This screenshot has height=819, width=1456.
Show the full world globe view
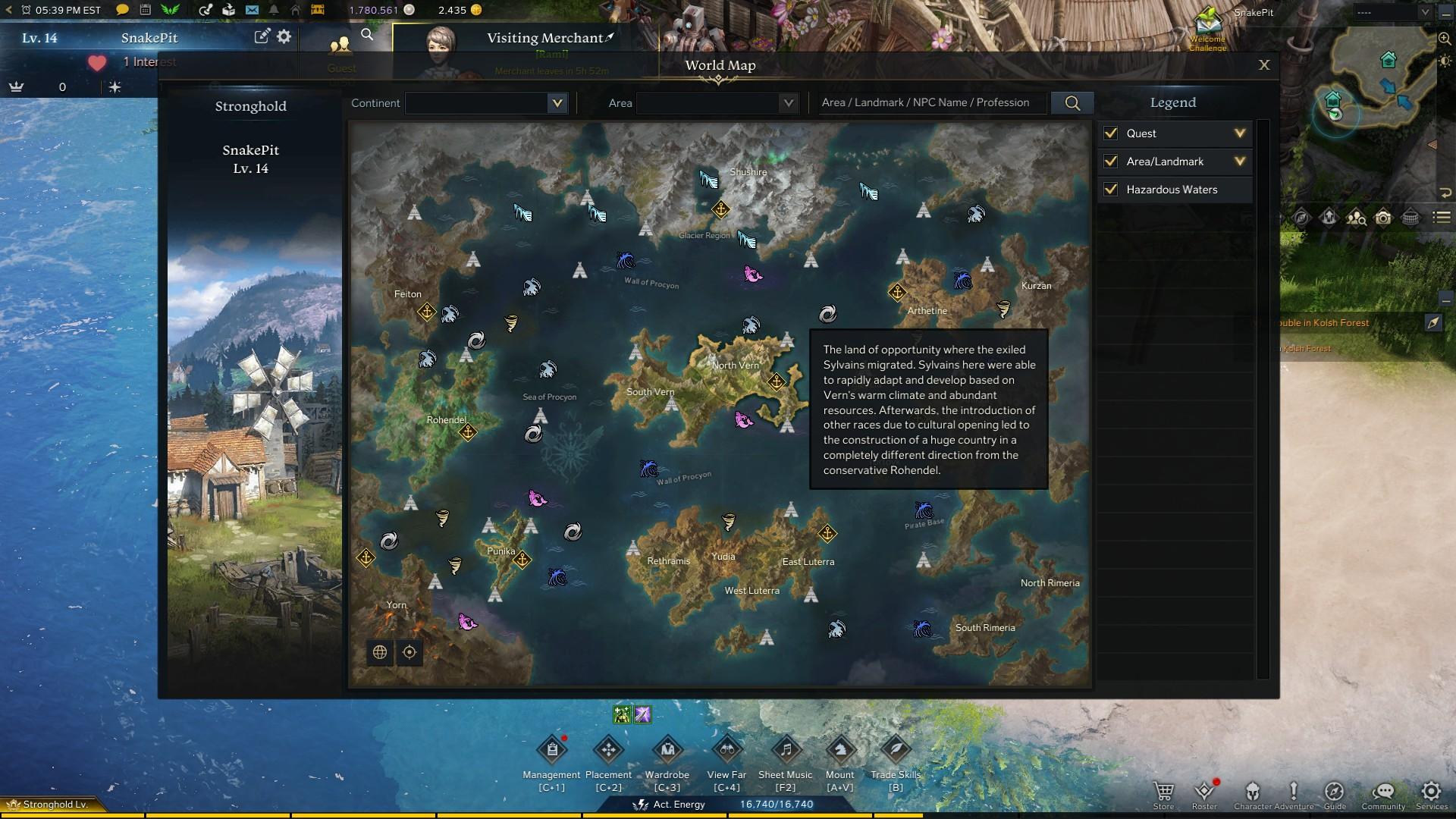coord(380,652)
